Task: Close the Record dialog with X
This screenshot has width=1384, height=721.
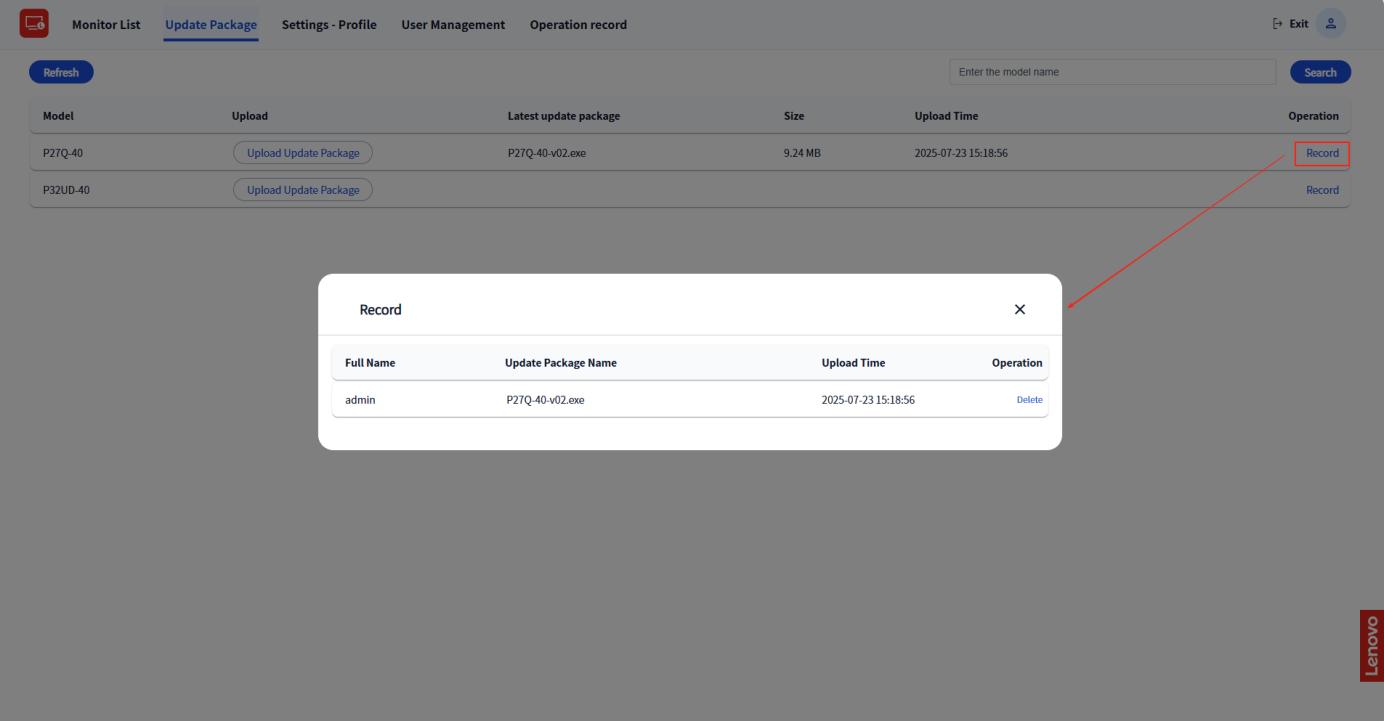Action: (1019, 310)
